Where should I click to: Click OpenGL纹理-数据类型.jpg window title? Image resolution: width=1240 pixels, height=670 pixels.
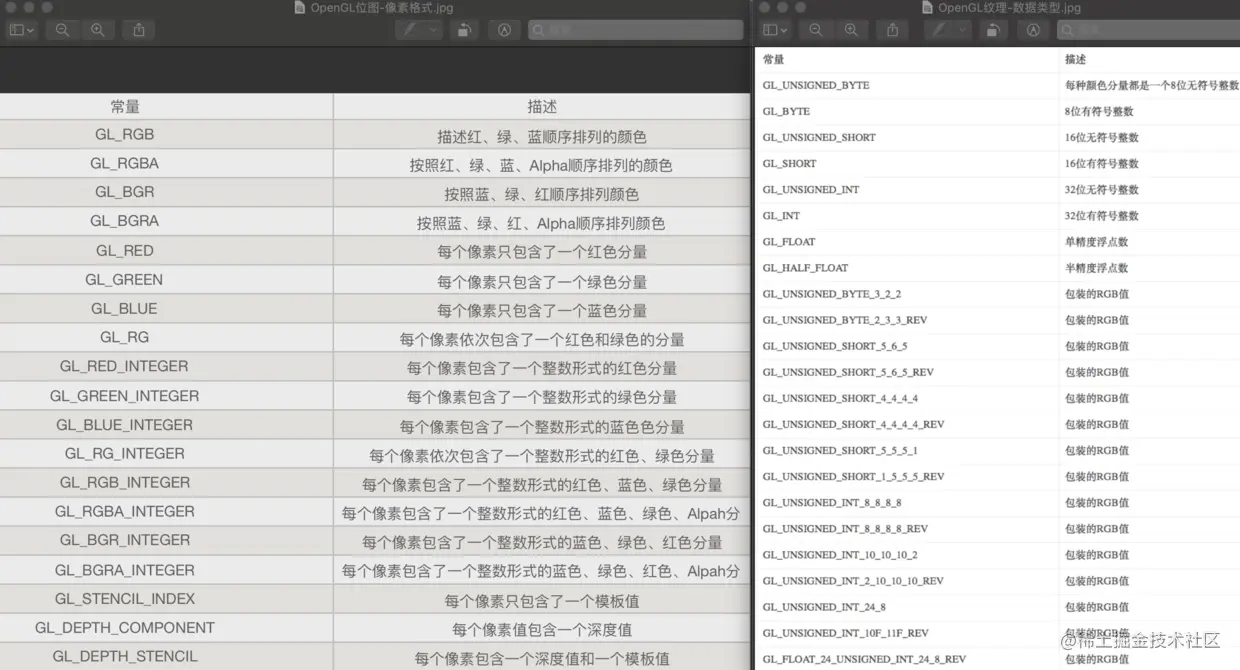click(1009, 7)
